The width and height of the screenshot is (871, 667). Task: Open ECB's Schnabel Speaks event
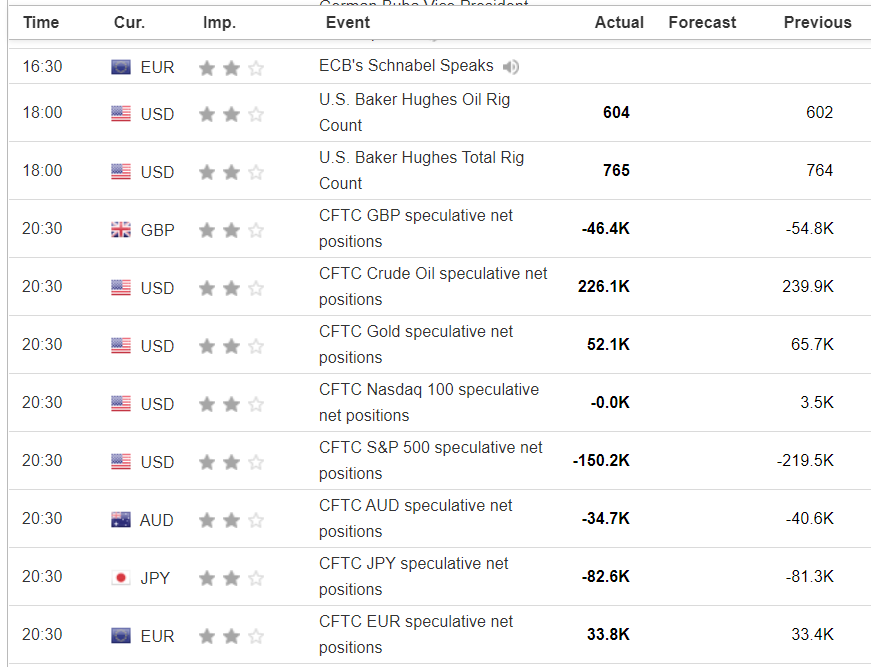pos(406,66)
